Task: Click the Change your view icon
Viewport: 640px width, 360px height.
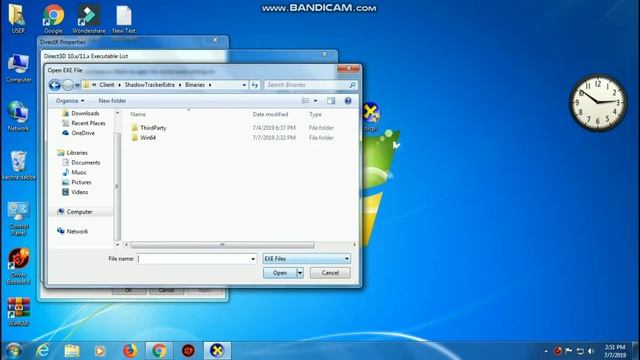Action: (305, 100)
